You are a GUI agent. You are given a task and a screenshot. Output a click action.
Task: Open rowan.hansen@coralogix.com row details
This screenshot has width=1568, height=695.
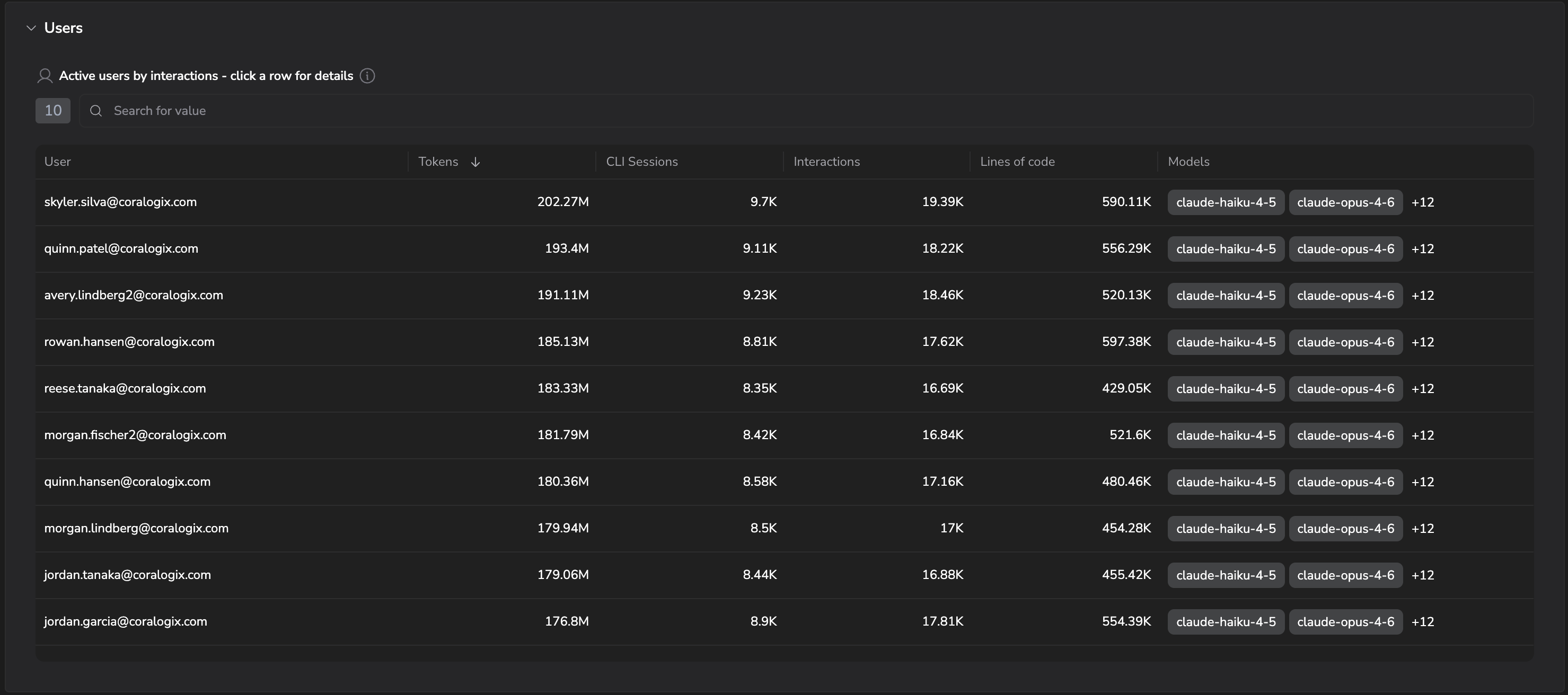point(784,342)
